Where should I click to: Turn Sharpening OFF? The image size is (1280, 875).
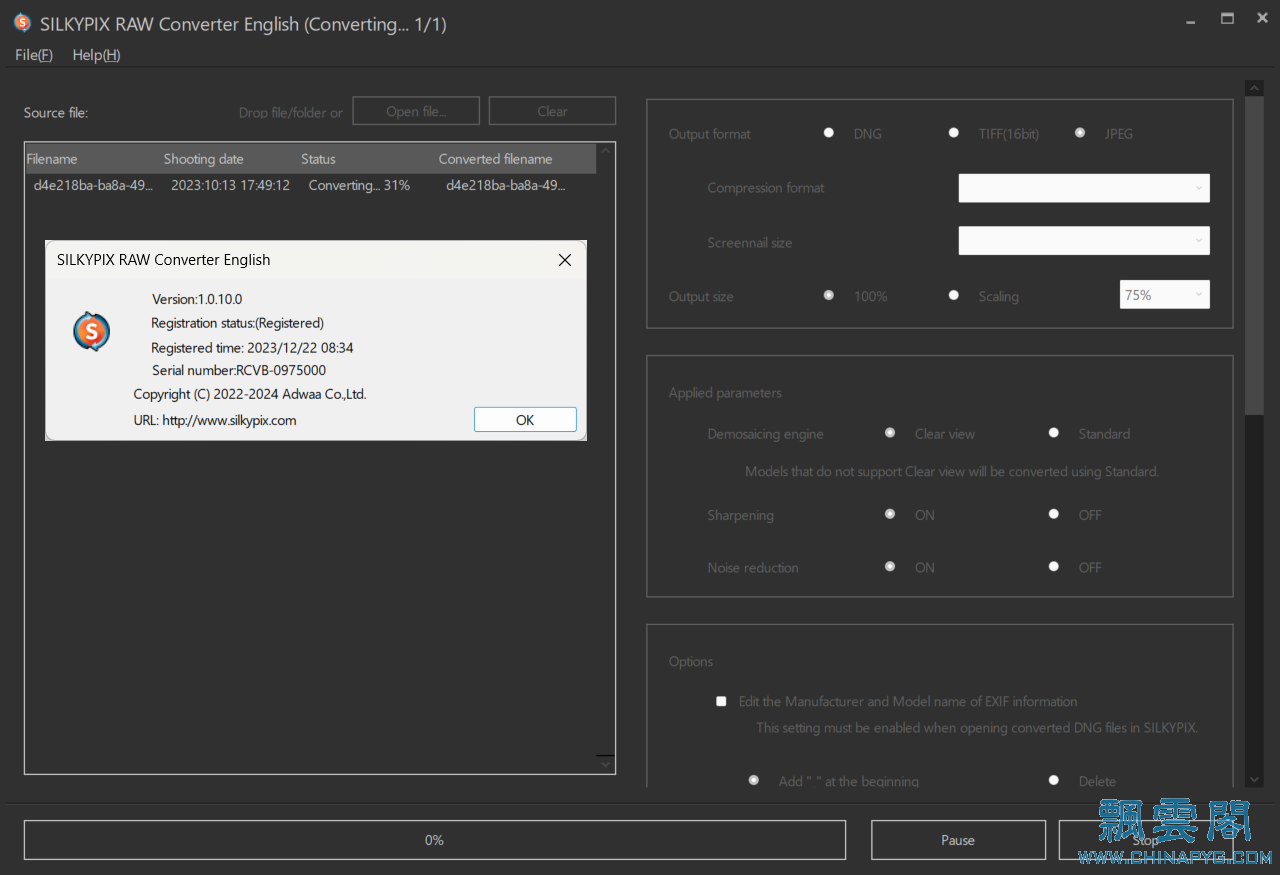click(x=1054, y=514)
